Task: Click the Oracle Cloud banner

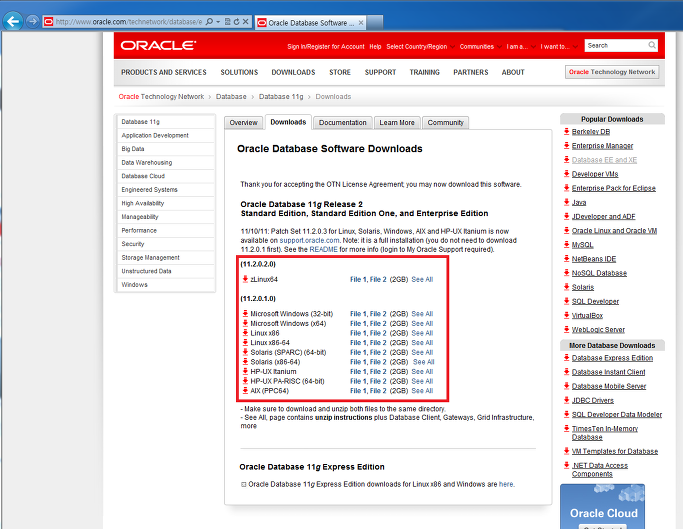Action: pyautogui.click(x=602, y=506)
